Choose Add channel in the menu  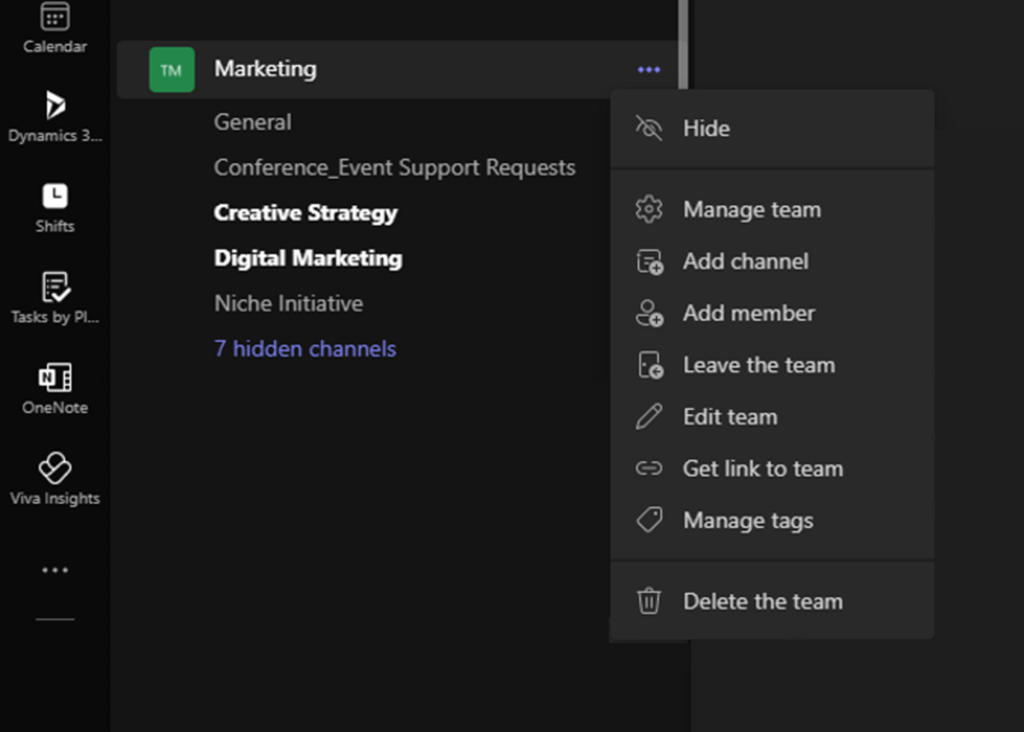pyautogui.click(x=745, y=262)
